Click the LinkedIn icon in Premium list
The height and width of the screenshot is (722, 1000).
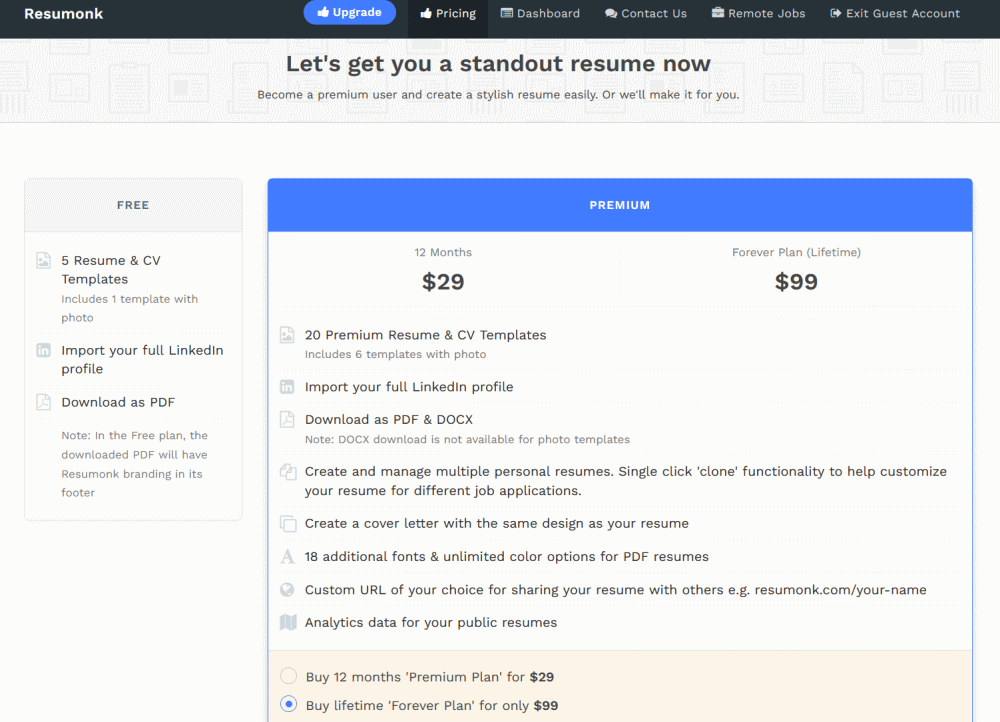click(287, 387)
